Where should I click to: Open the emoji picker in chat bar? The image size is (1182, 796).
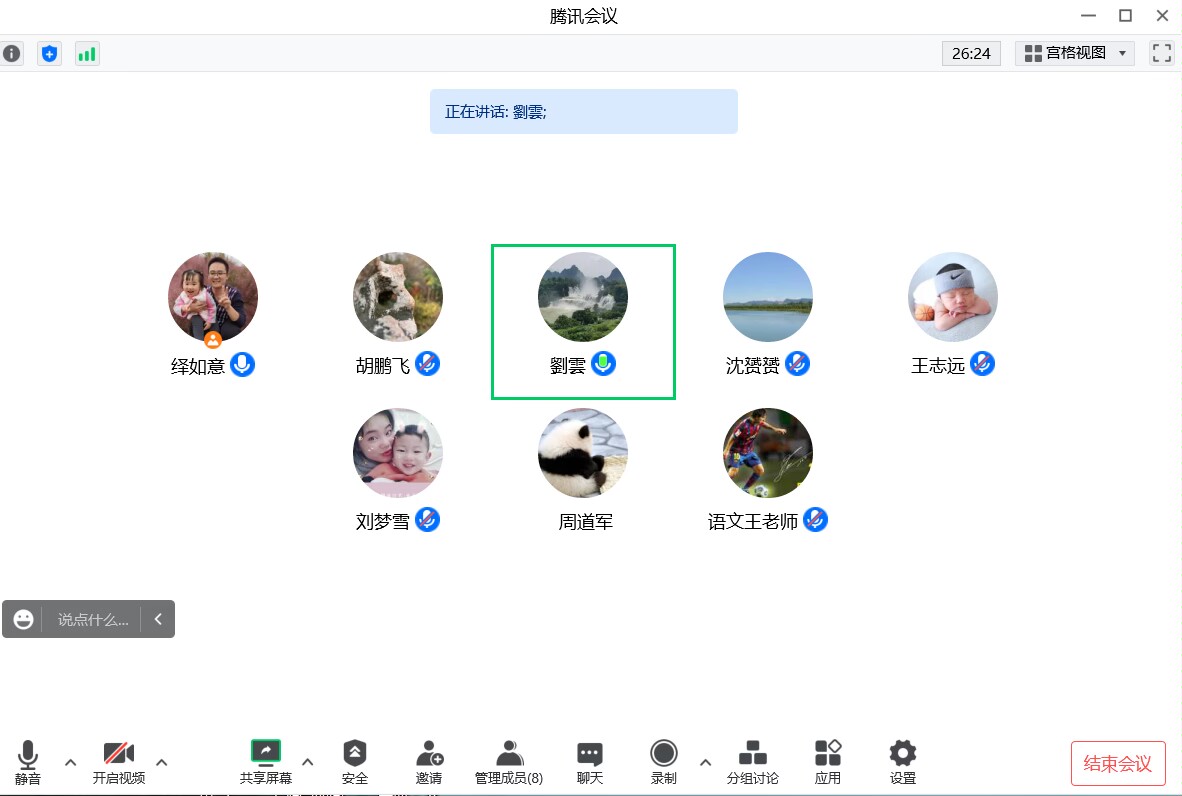[23, 619]
